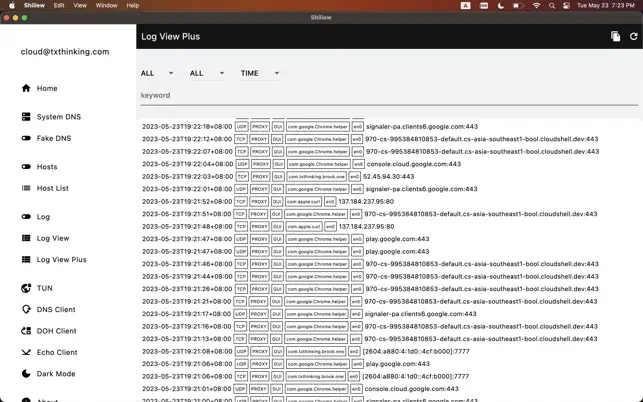Click the keyboard viewer icon in menu bar

click(484, 5)
